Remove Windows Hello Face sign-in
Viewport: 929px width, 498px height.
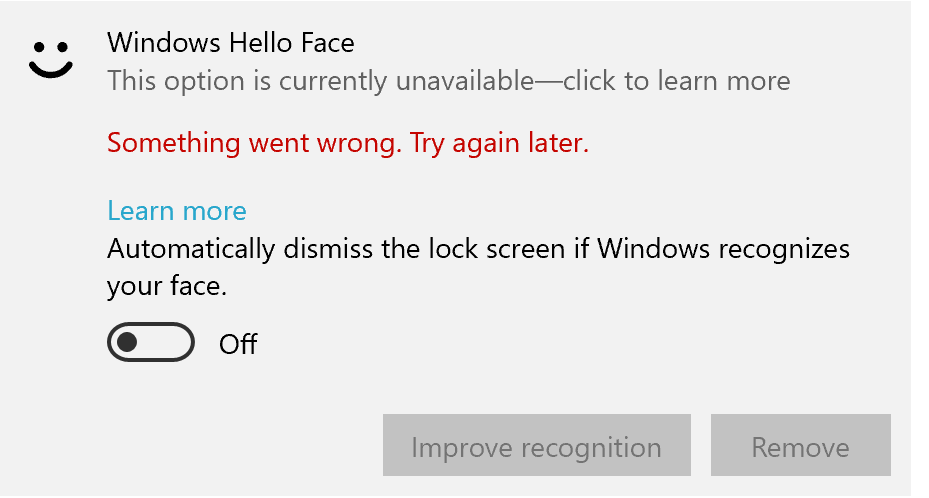pos(800,446)
